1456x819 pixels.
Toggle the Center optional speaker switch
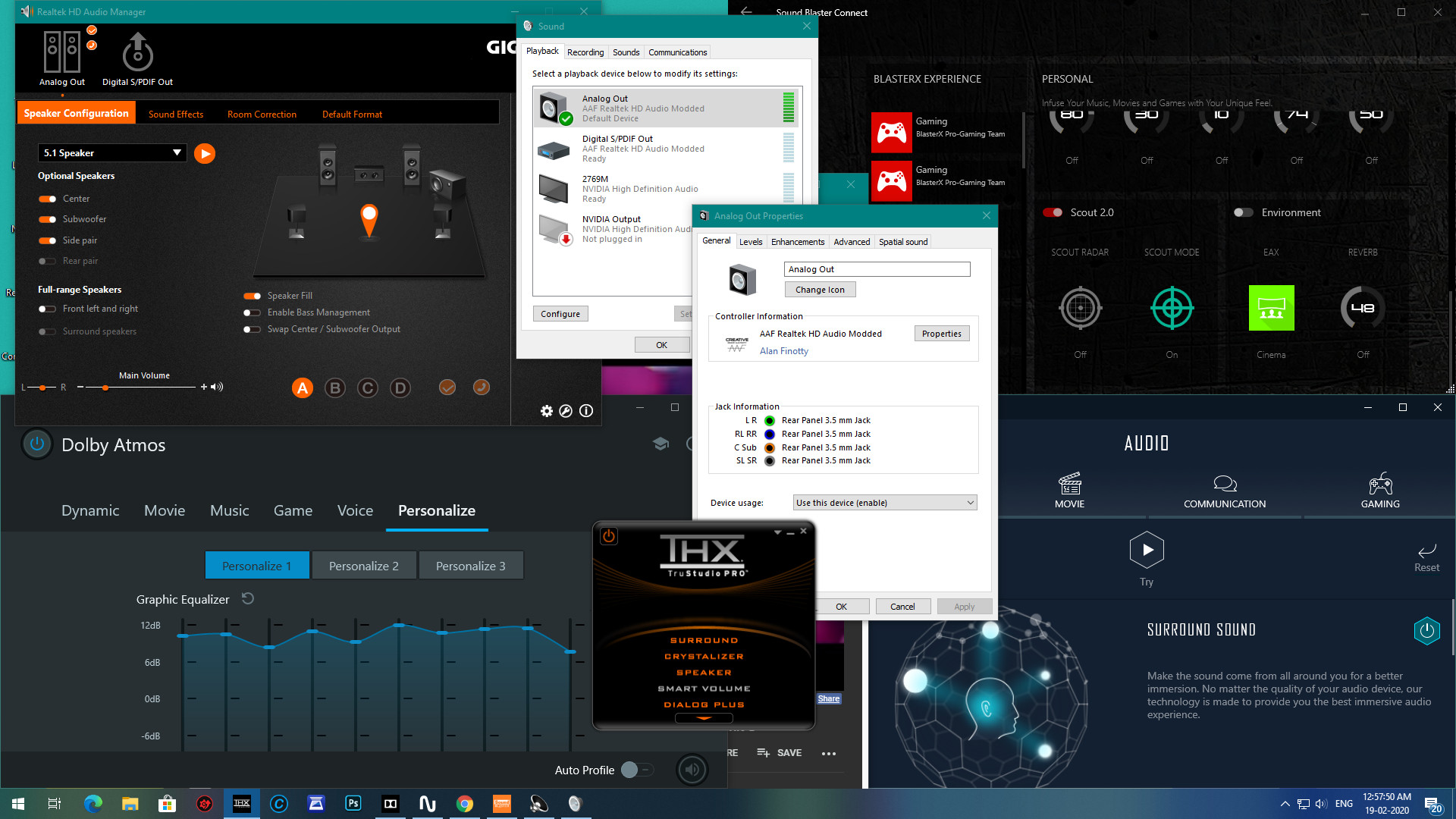pos(47,199)
